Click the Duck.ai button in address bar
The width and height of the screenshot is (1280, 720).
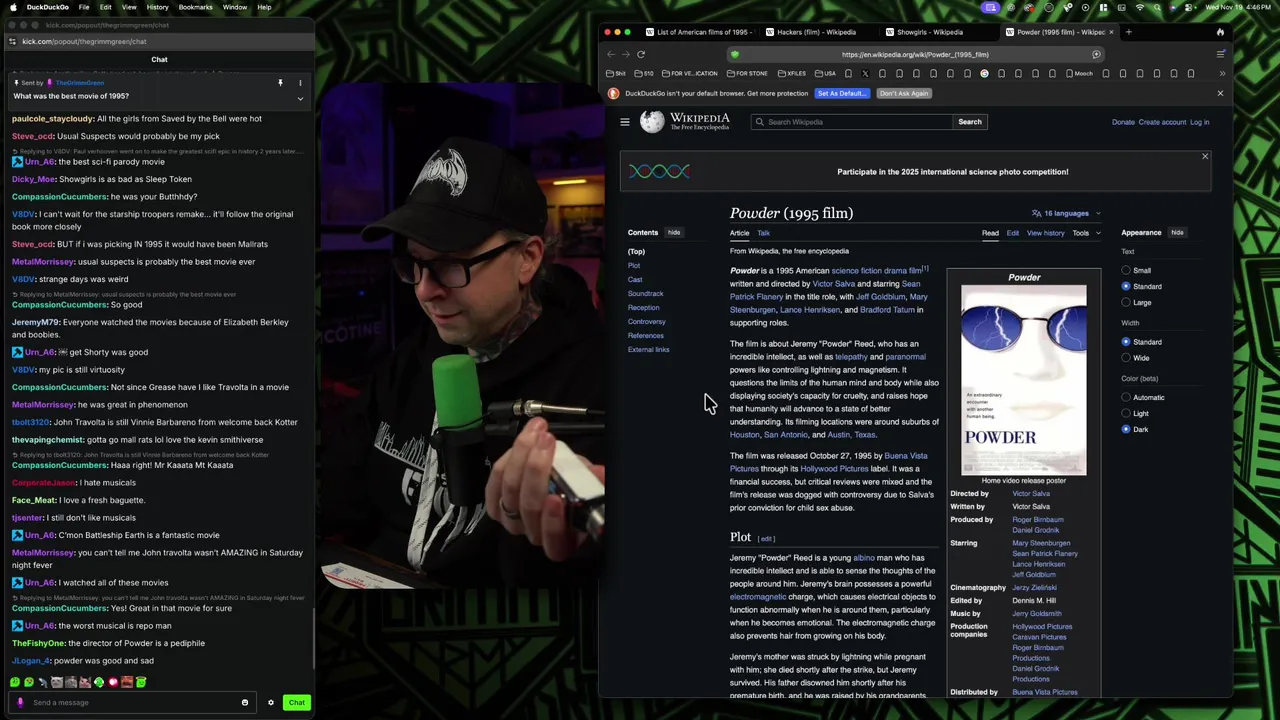1097,54
